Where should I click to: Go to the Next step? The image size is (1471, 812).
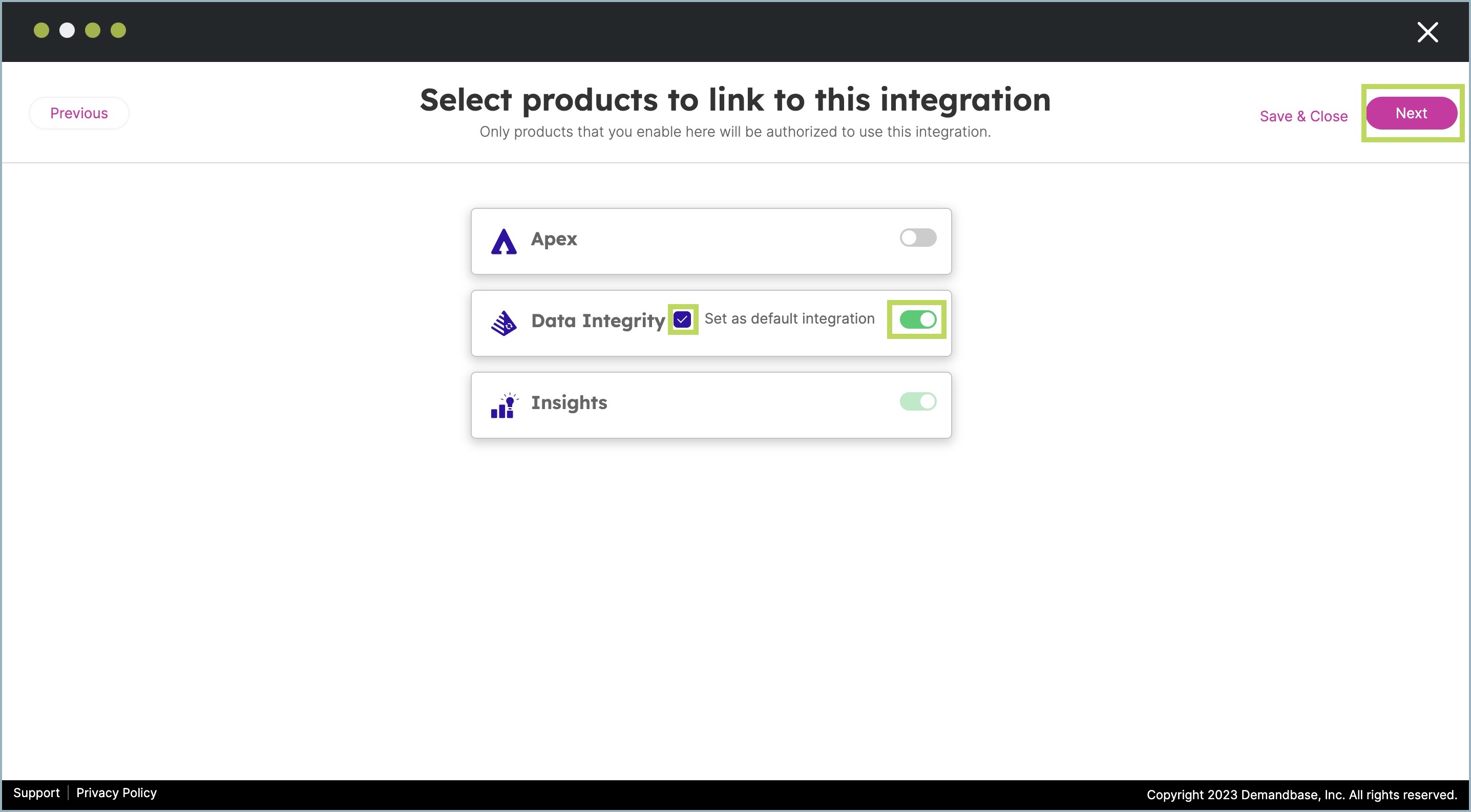coord(1411,113)
